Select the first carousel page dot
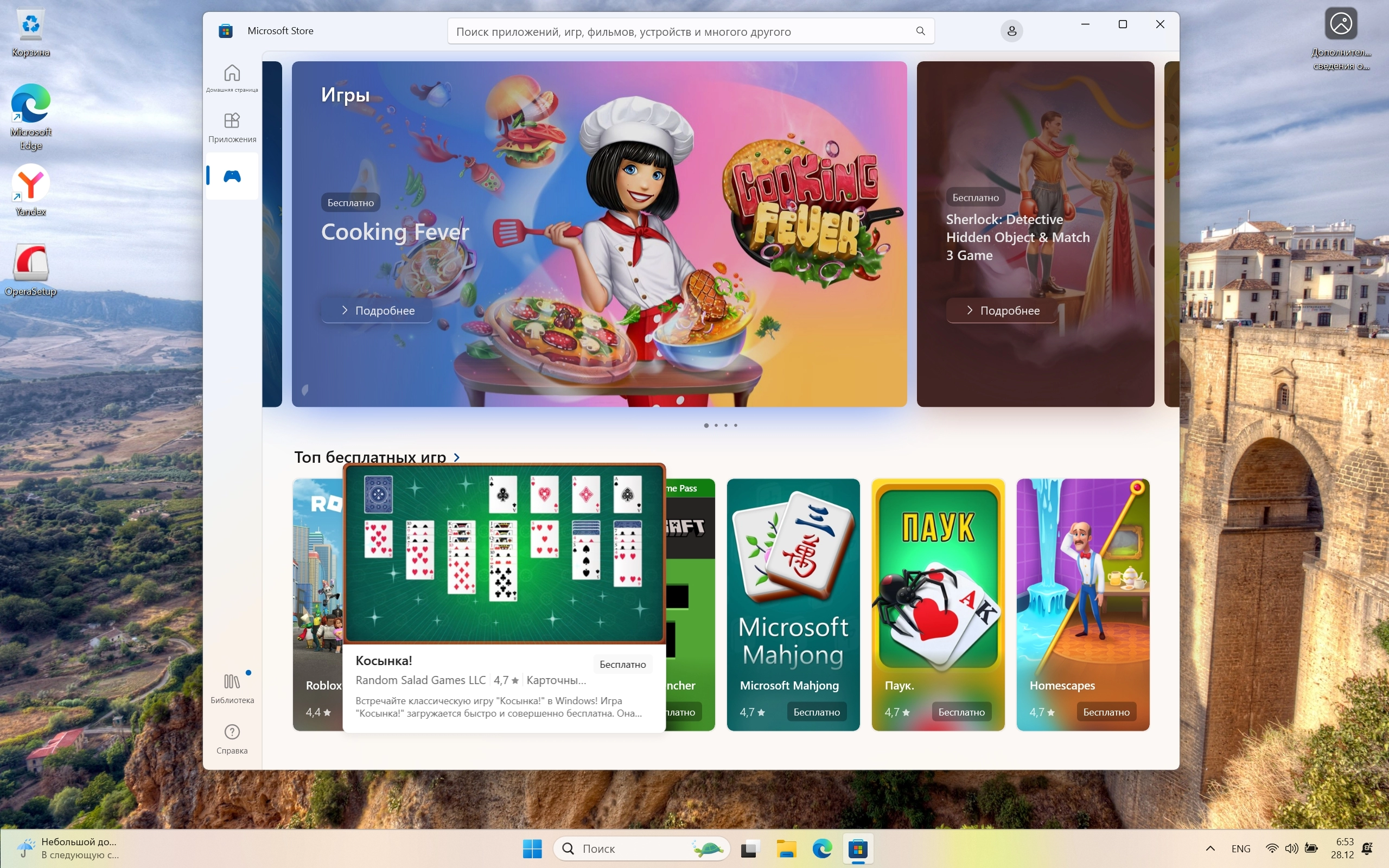The height and width of the screenshot is (868, 1389). tap(706, 425)
